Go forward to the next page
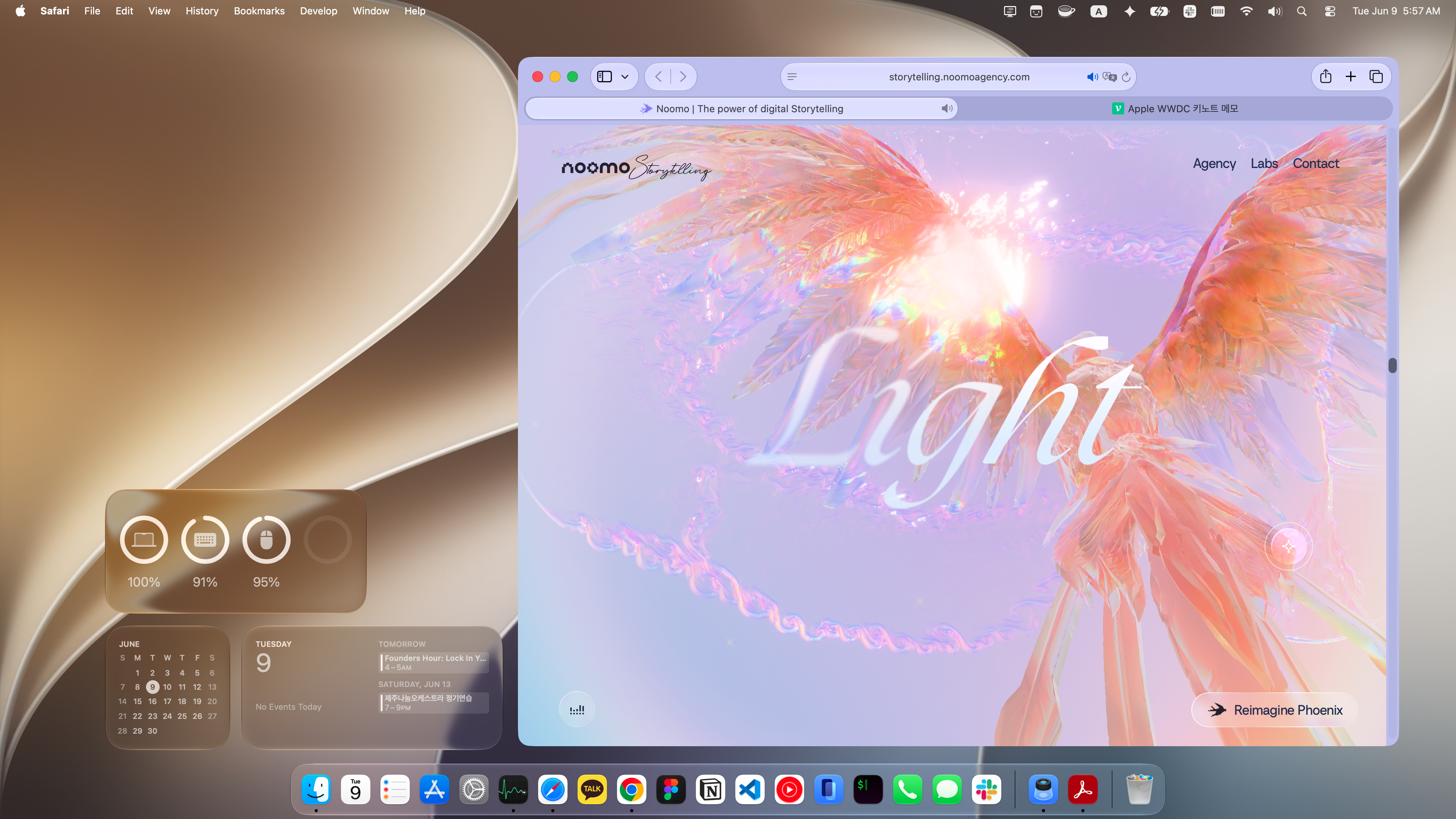 click(x=683, y=76)
